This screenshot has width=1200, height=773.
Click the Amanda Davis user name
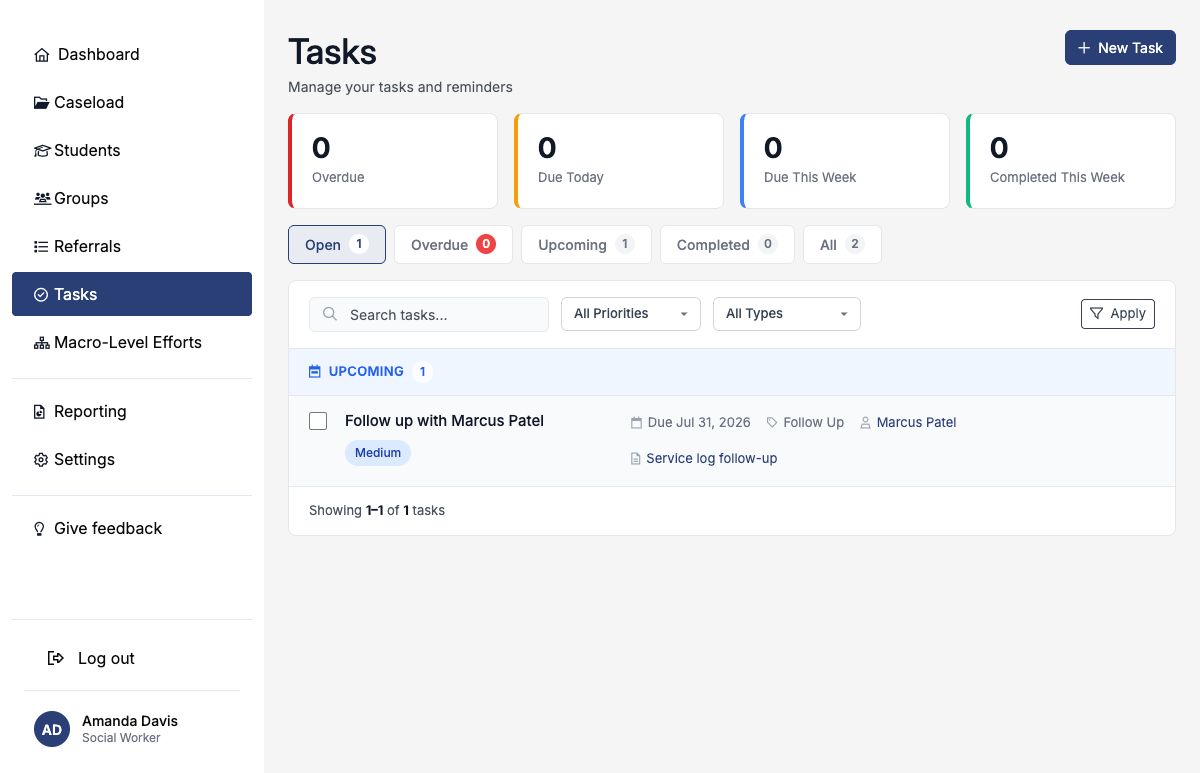pyautogui.click(x=130, y=721)
